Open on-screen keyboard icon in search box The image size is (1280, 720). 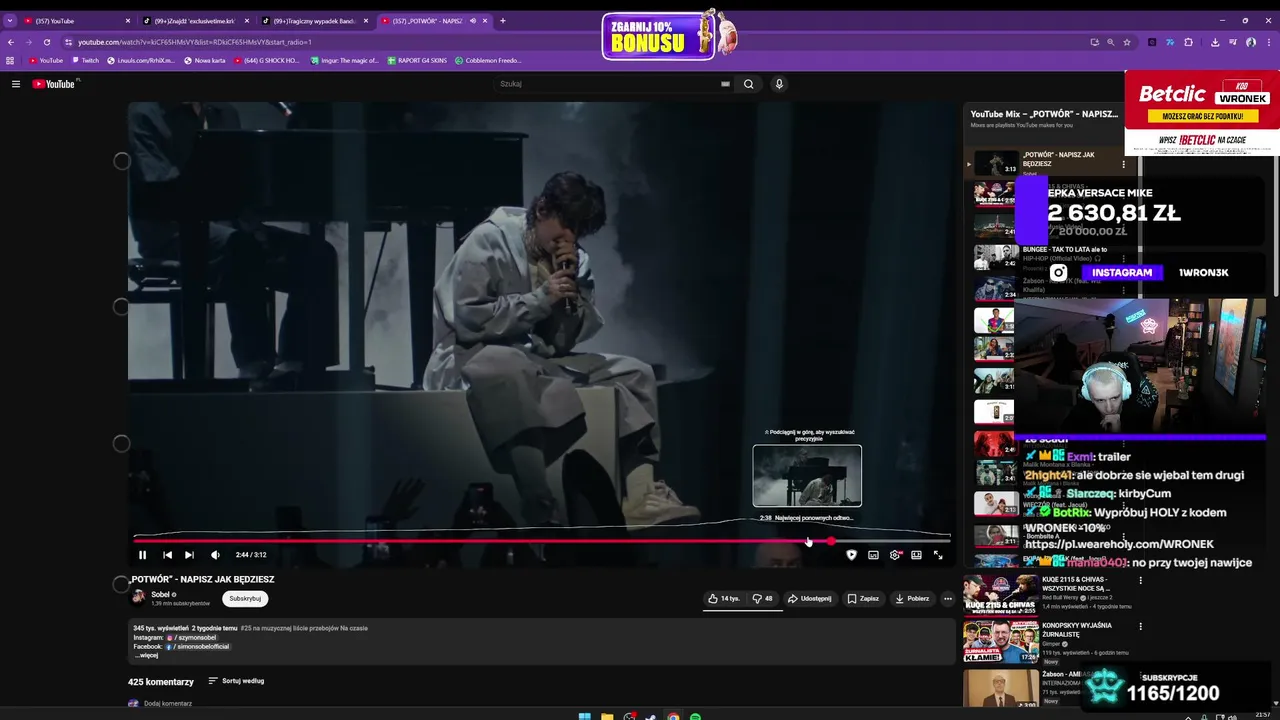click(x=725, y=84)
